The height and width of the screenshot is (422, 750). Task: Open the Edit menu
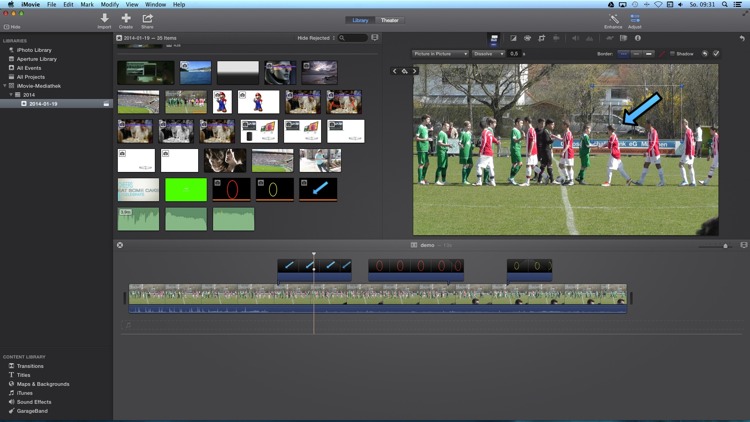coord(68,4)
